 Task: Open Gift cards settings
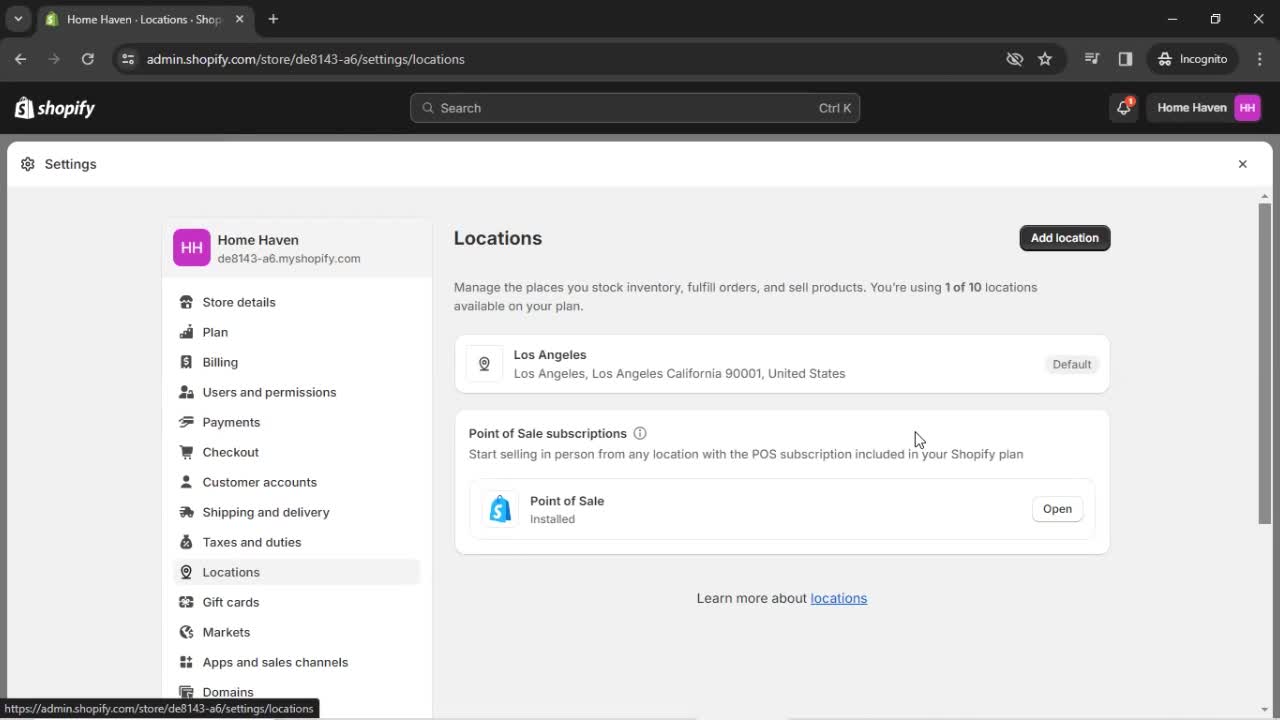pos(296,602)
